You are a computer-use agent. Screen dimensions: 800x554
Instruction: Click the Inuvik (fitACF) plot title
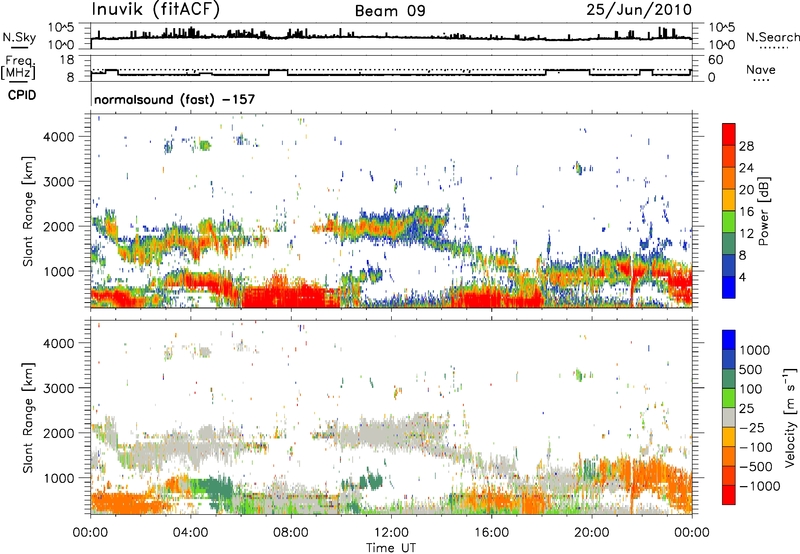pyautogui.click(x=156, y=10)
